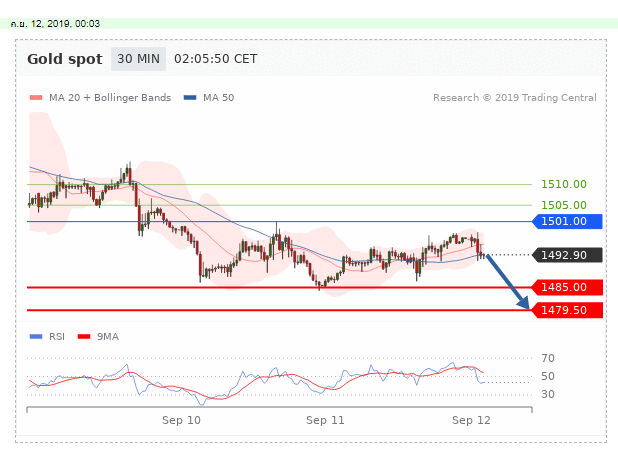Screen dimensions: 618x452
Task: Click the date header ก.ย. 12, 2019, 00:03
Action: click(x=55, y=24)
